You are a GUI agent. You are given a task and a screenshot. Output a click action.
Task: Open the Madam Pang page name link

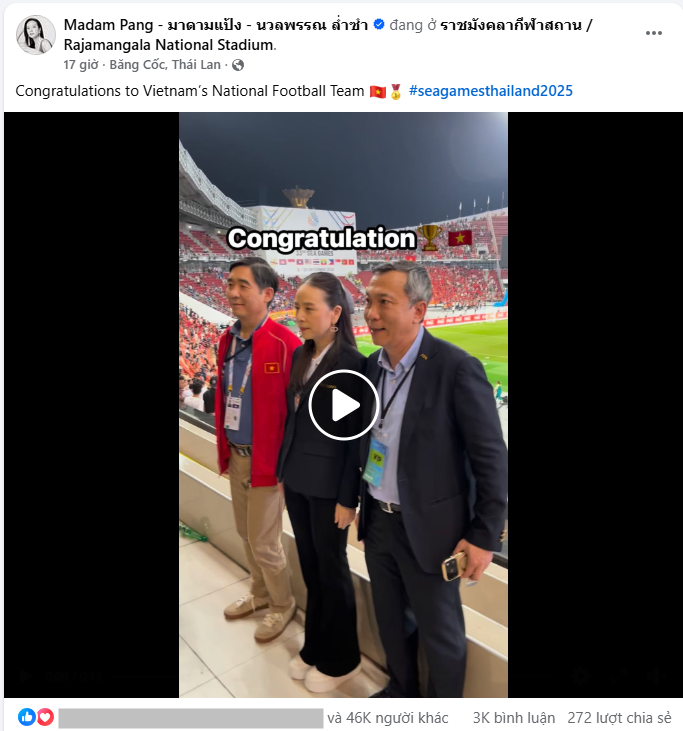coord(215,25)
